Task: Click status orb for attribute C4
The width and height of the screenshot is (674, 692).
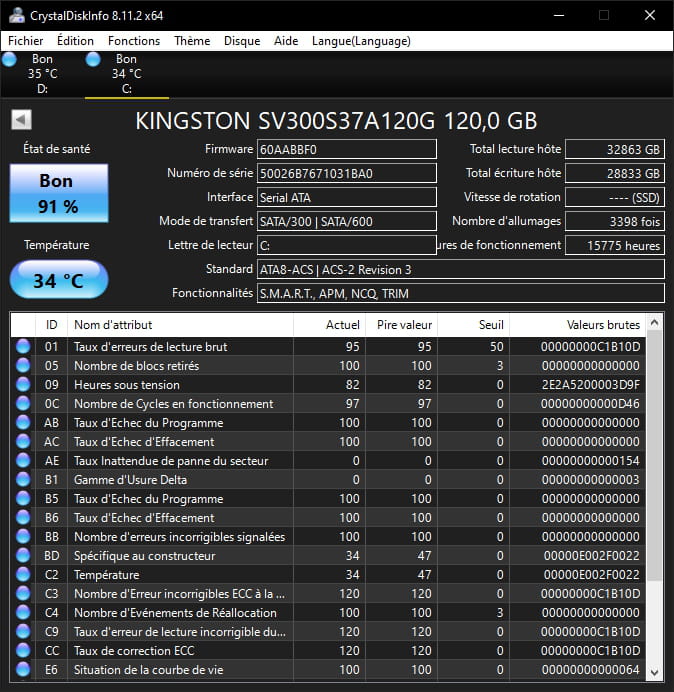Action: (23, 612)
